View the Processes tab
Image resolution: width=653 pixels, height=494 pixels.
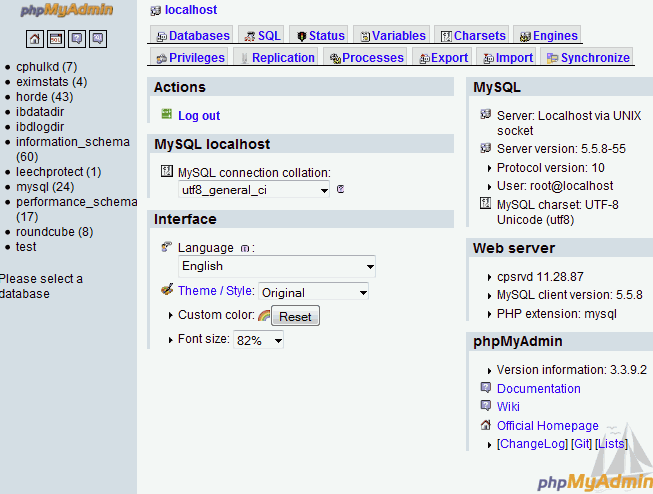tap(367, 58)
